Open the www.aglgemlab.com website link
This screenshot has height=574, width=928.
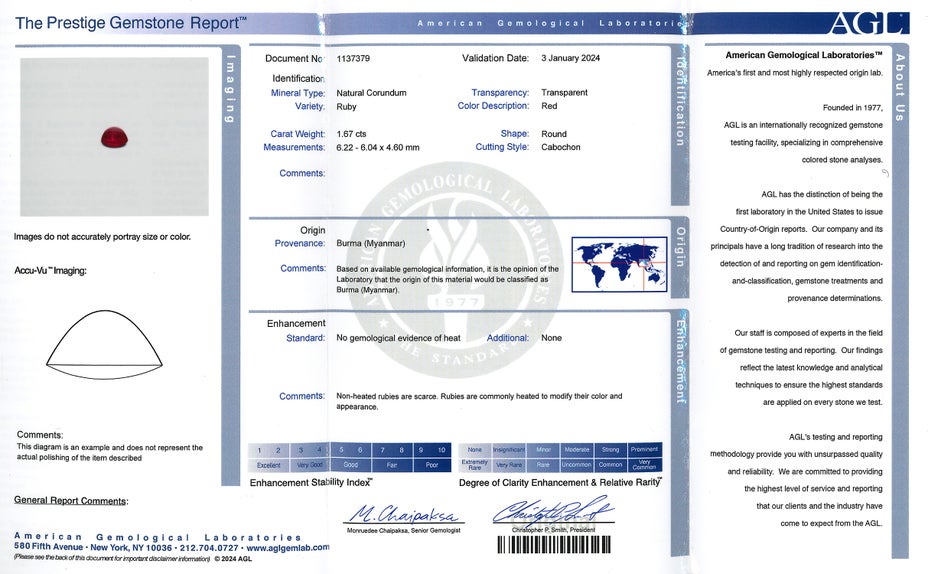(x=287, y=548)
